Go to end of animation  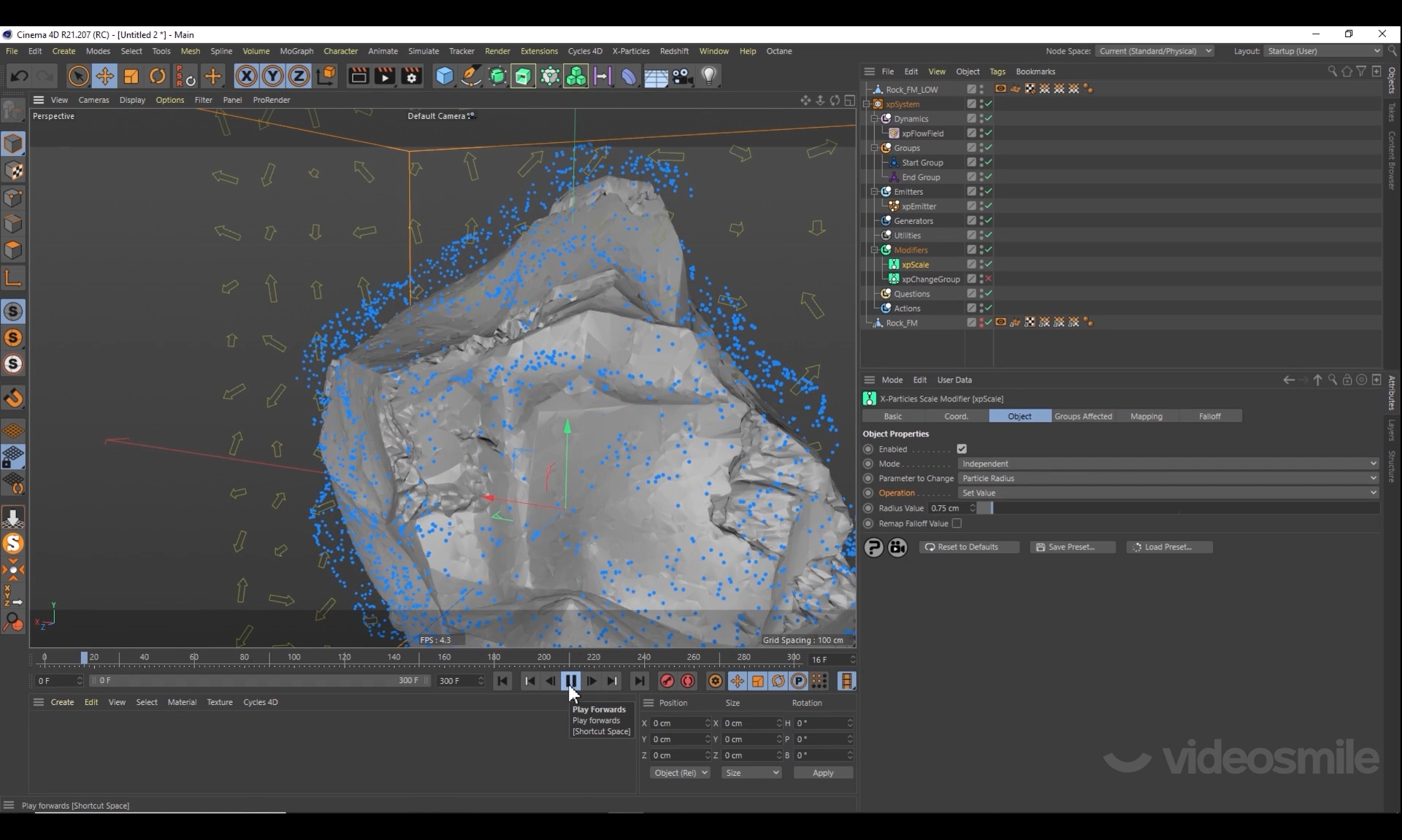[639, 681]
